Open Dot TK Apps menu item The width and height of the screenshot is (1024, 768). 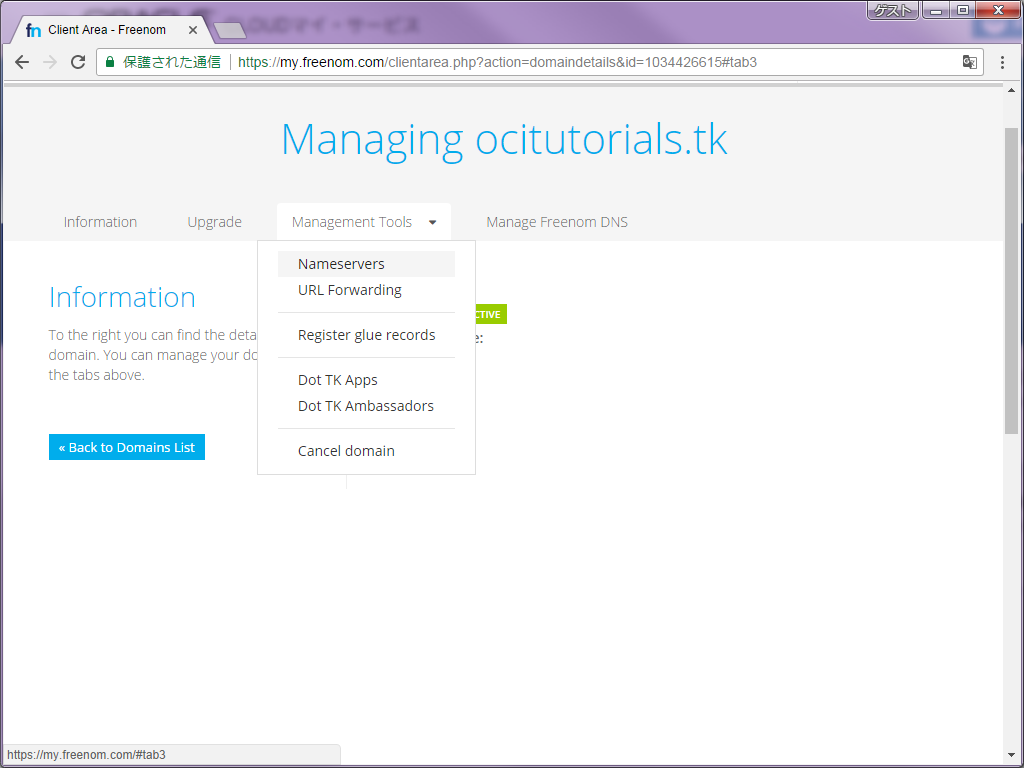pos(338,380)
